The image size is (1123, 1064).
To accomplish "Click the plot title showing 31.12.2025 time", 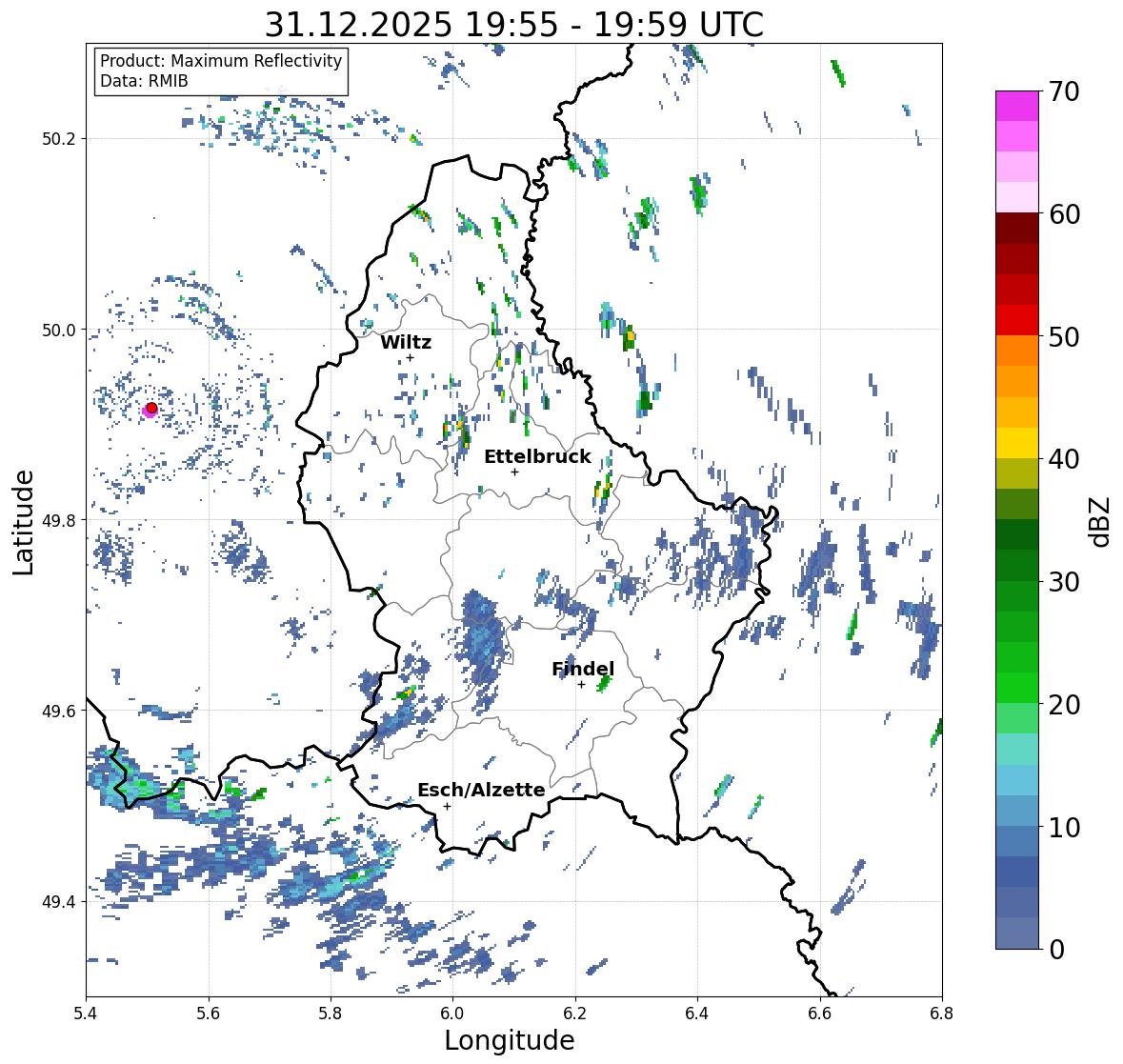I will (x=514, y=25).
